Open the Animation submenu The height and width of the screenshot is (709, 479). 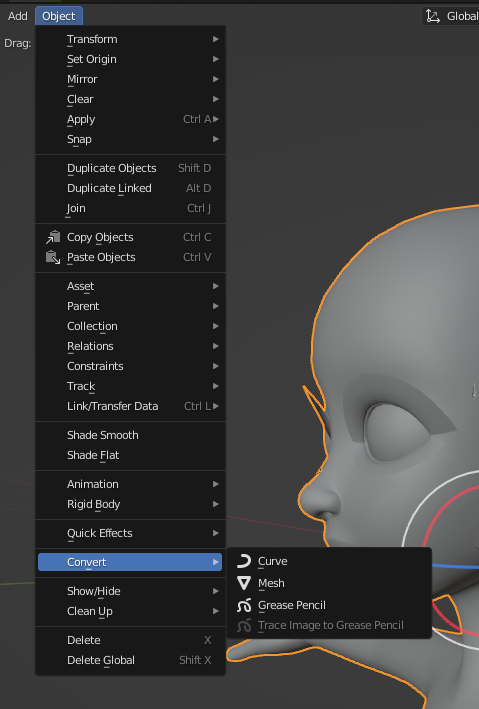coord(130,484)
